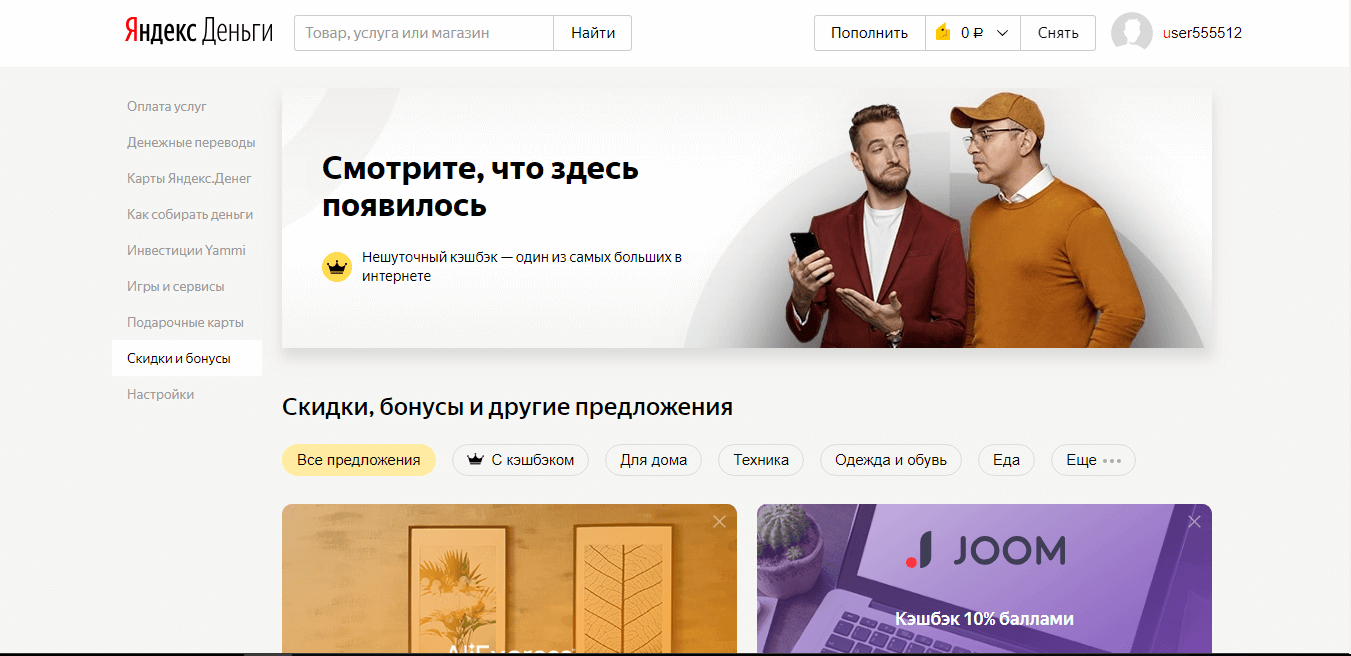This screenshot has width=1351, height=656.
Task: Click the Пополнить button
Action: (869, 33)
